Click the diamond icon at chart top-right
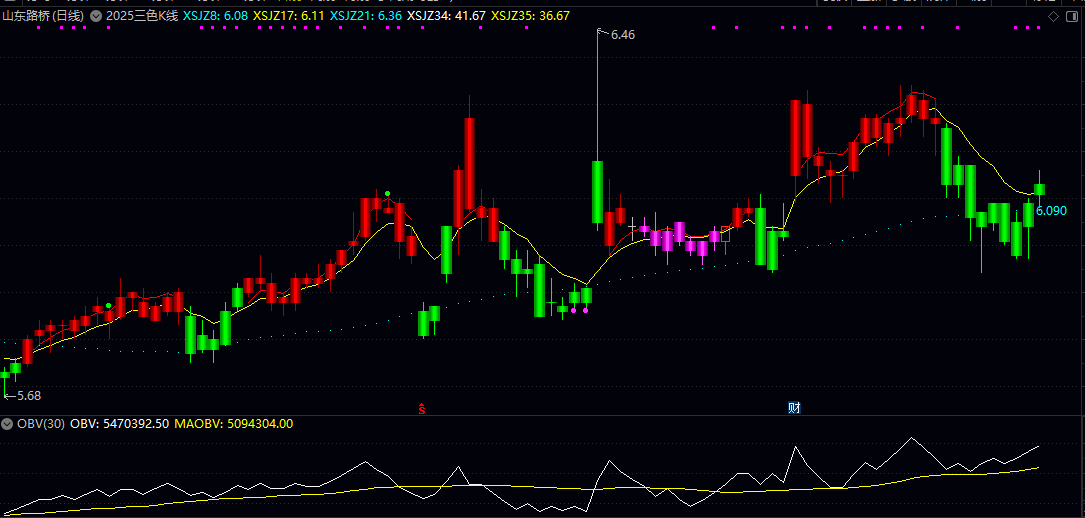The width and height of the screenshot is (1085, 518). (x=1053, y=16)
